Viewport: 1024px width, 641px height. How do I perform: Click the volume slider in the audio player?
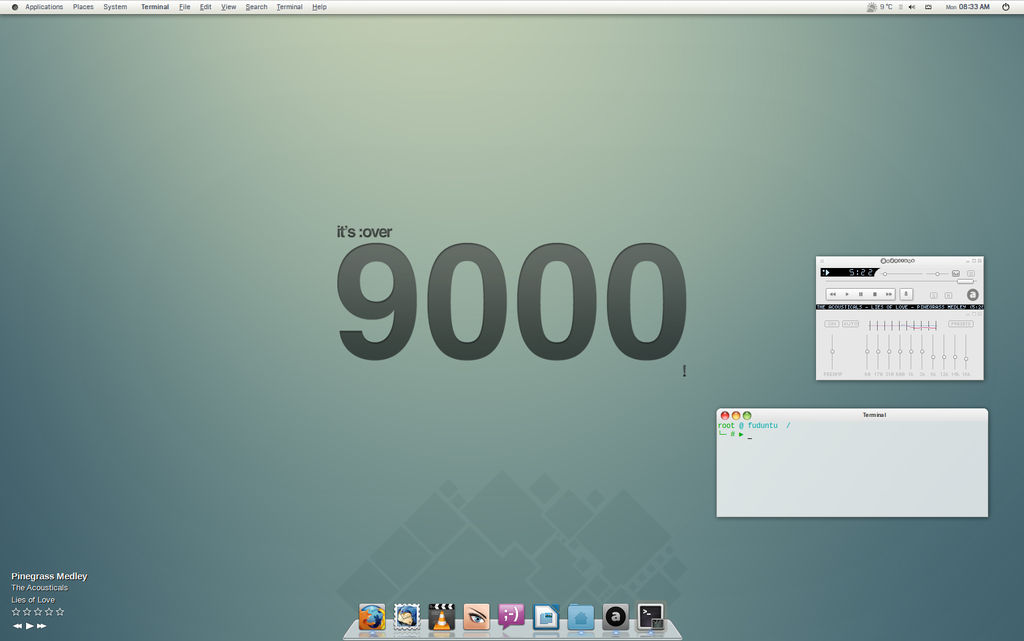coord(902,274)
